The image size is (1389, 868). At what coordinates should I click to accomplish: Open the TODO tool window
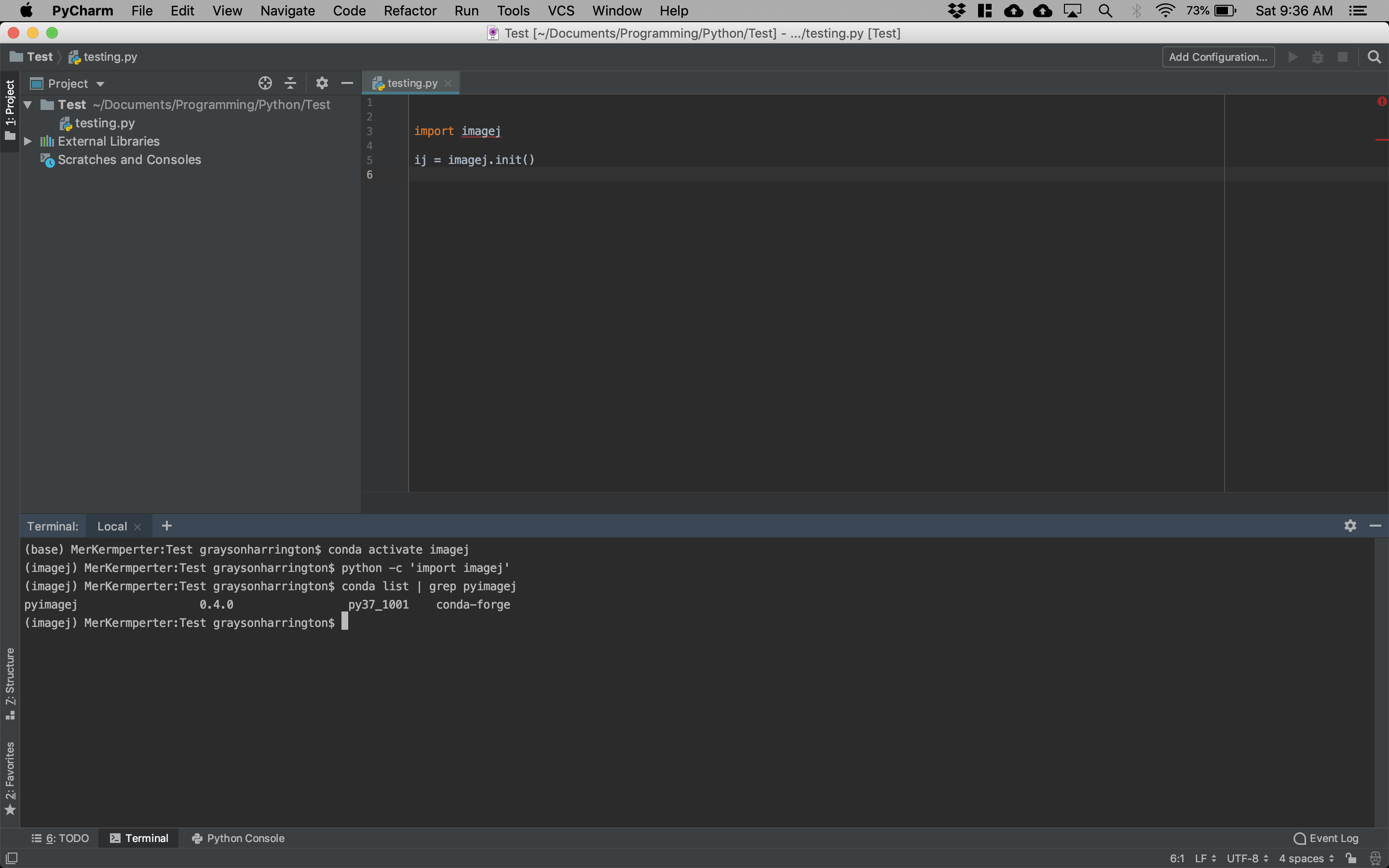click(x=60, y=838)
